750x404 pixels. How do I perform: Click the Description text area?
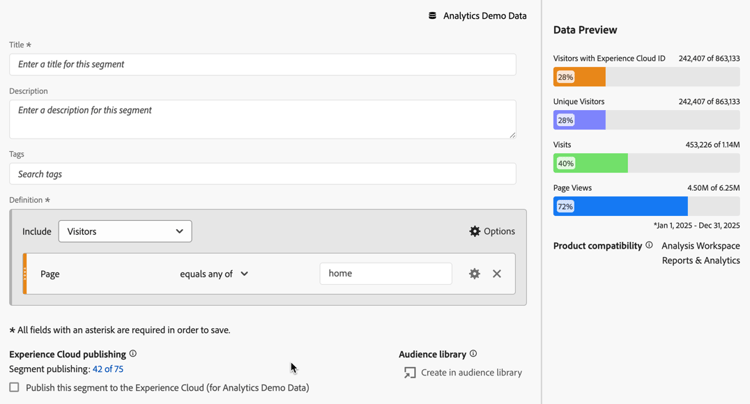(x=262, y=119)
